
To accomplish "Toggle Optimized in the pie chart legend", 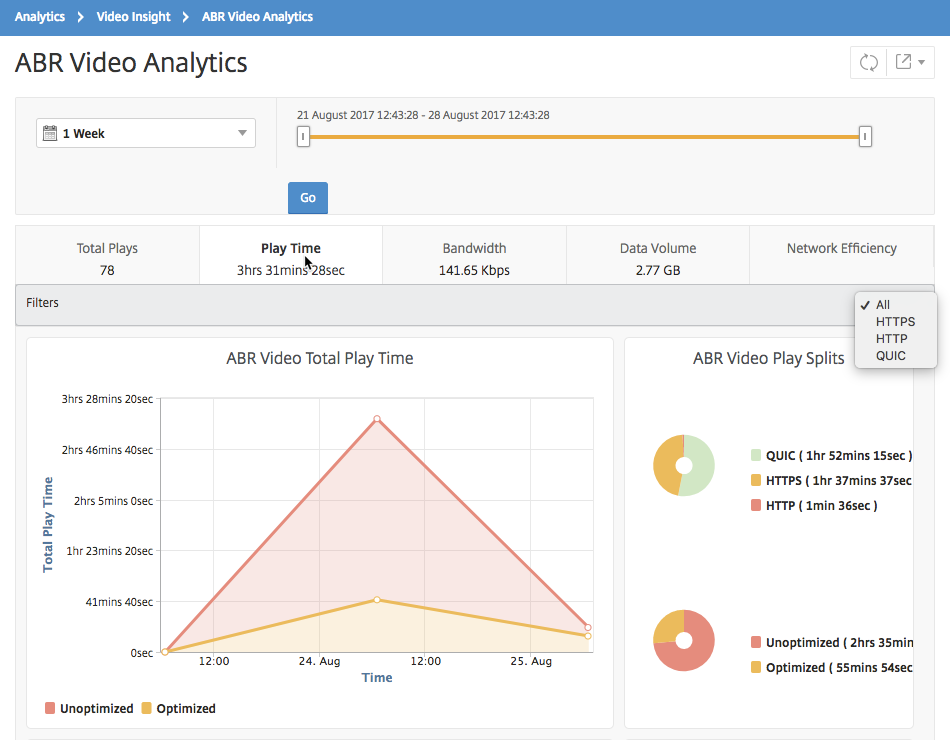I will tap(832, 667).
